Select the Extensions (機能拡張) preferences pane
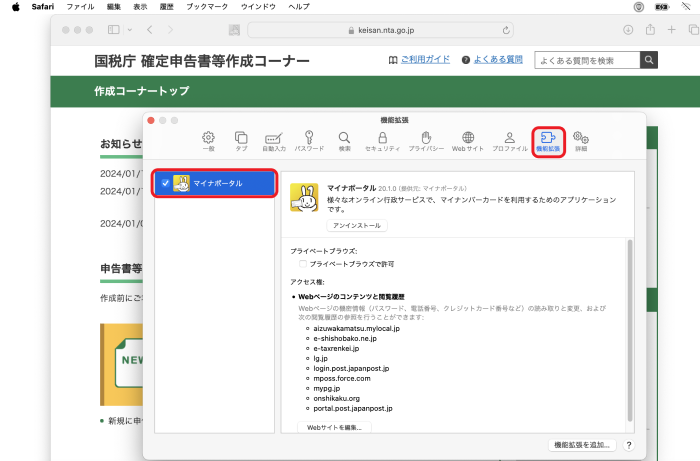The image size is (700, 461). (x=548, y=141)
